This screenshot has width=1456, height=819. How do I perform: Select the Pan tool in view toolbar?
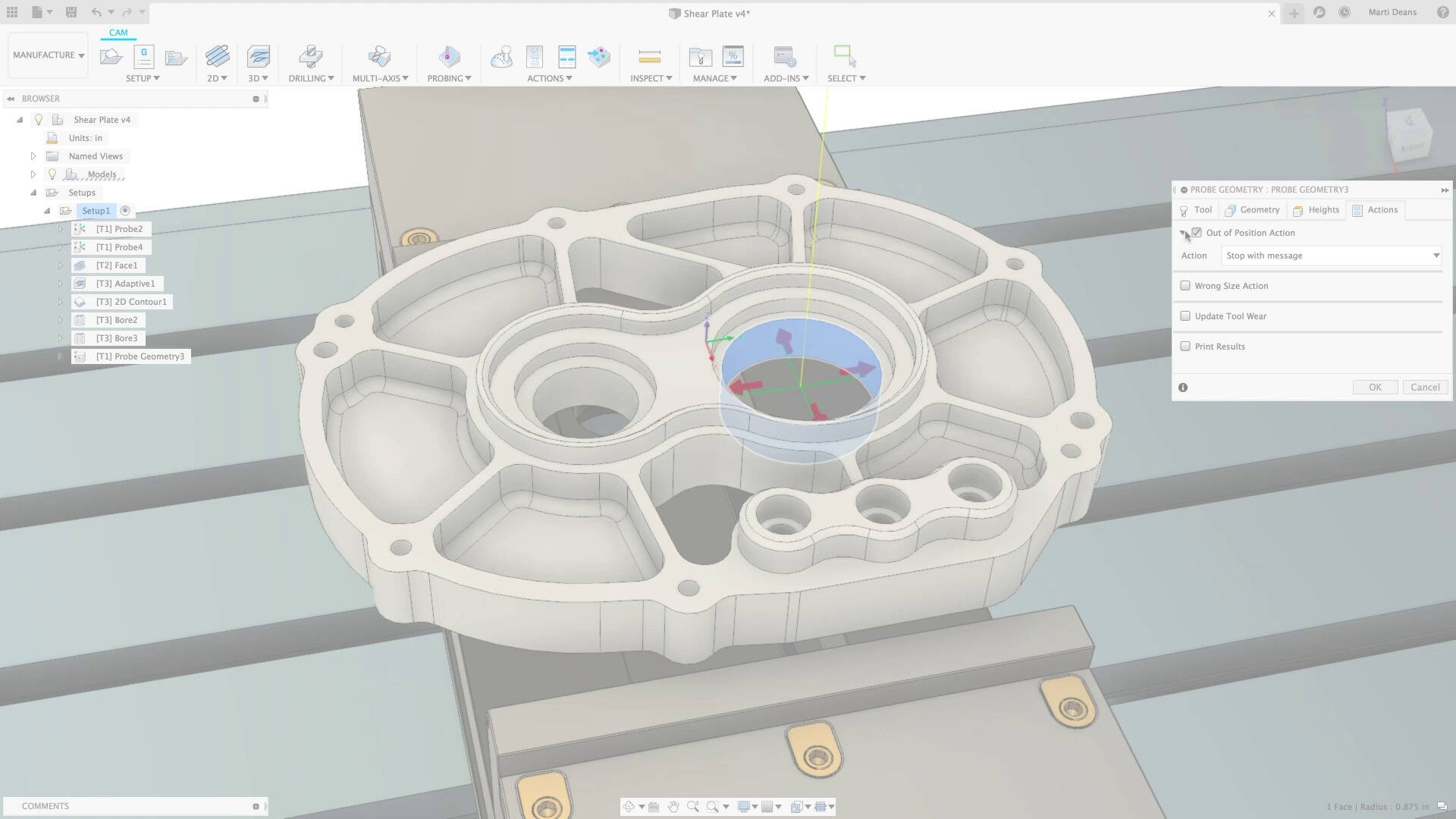tap(673, 806)
